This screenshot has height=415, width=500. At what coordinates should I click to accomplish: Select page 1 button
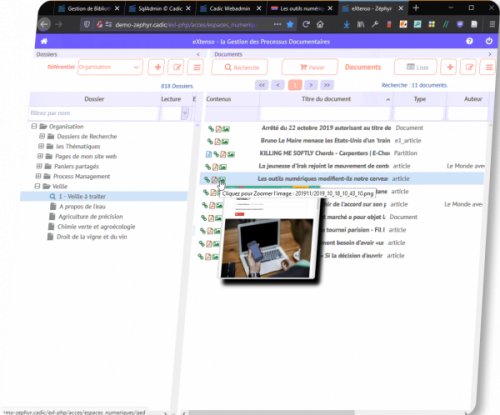point(295,85)
